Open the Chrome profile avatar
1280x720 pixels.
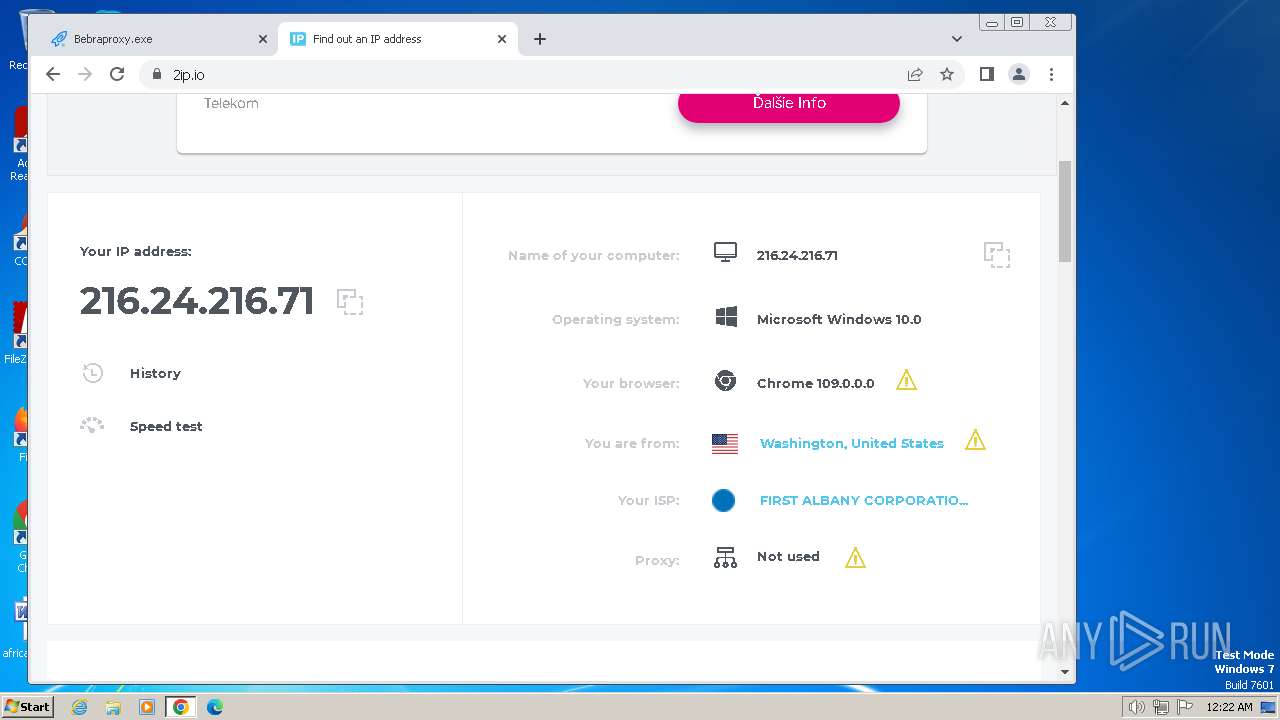(x=1019, y=74)
